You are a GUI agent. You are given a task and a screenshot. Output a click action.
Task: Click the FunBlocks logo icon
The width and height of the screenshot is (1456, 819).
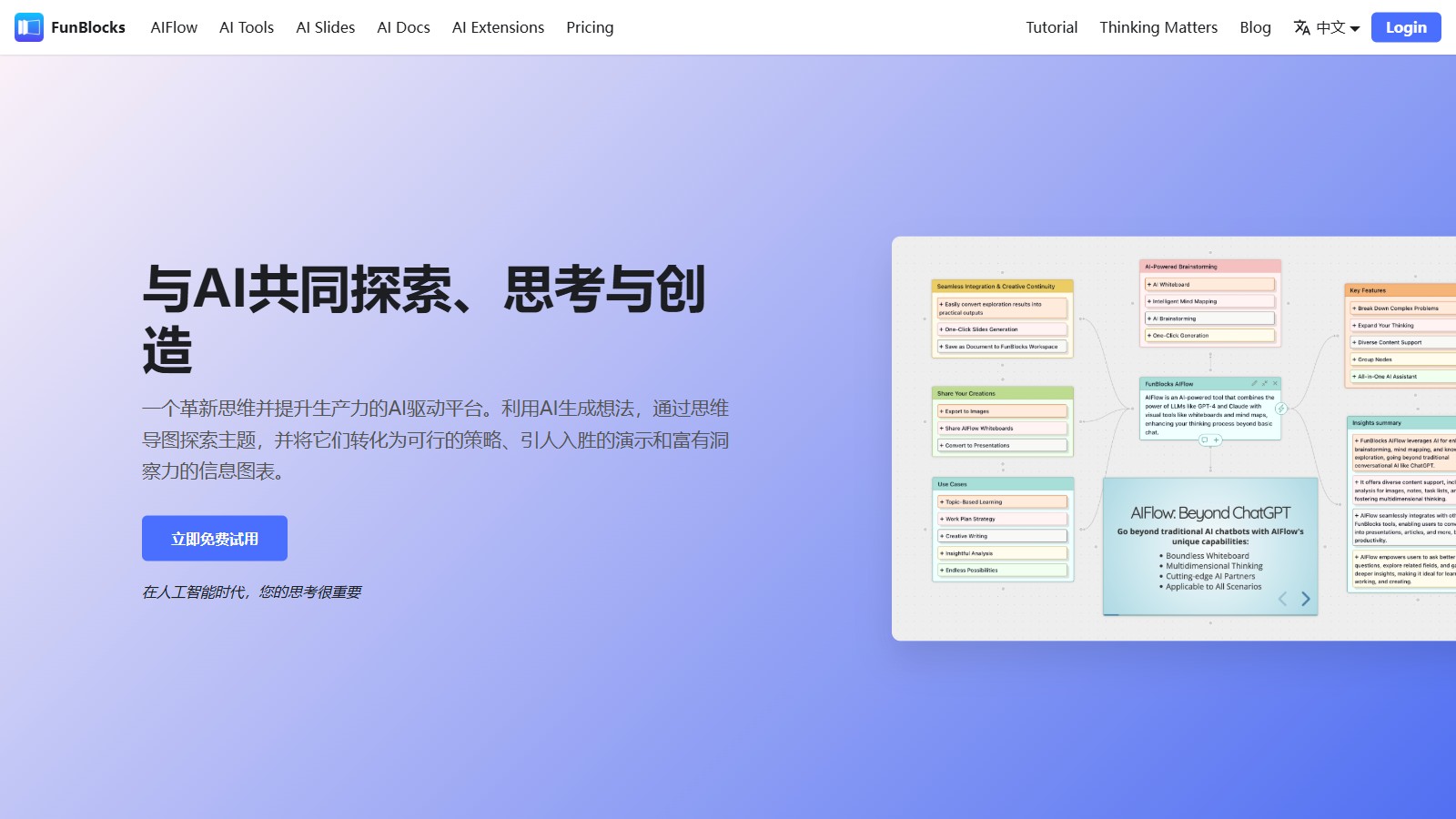(28, 26)
